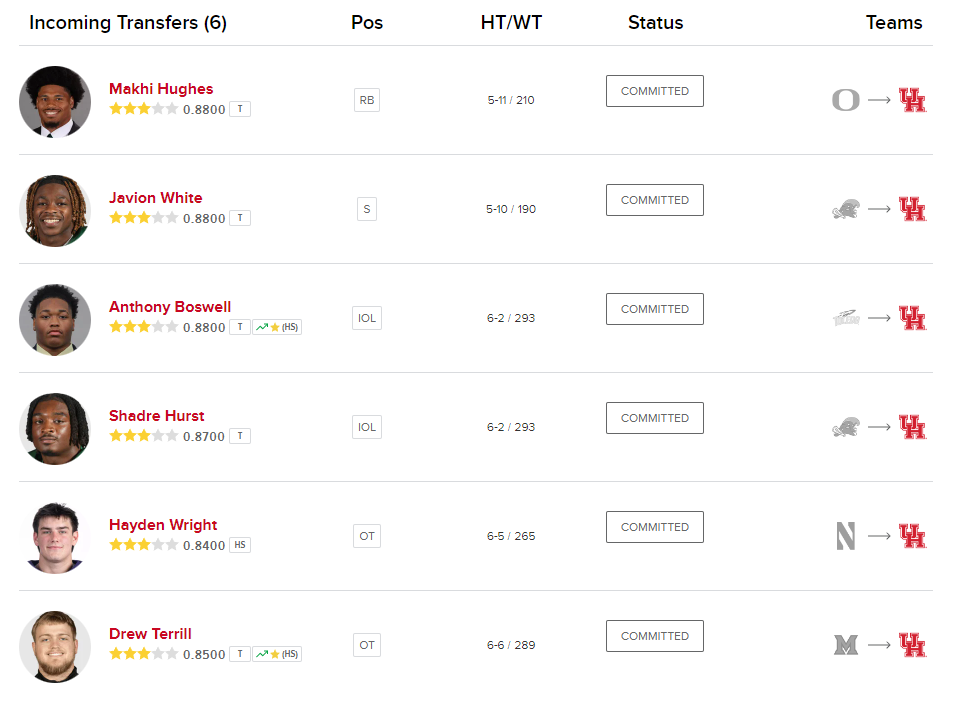This screenshot has height=703, width=965.
Task: Click Committed status button for Shadre Hurst
Action: (x=654, y=418)
